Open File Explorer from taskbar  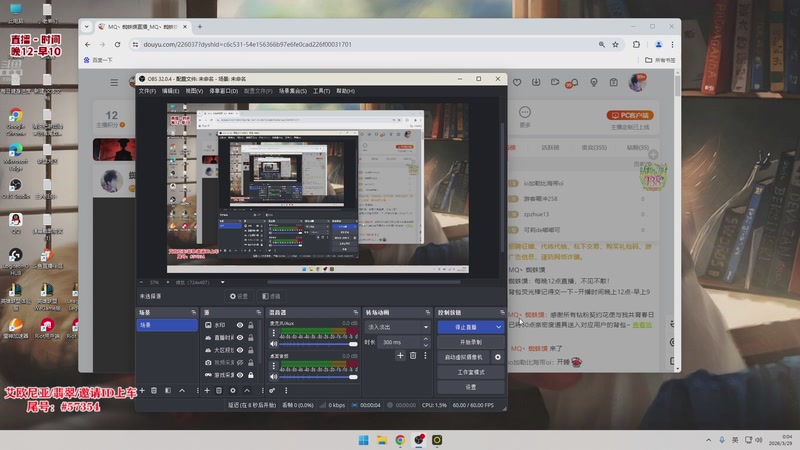382,440
